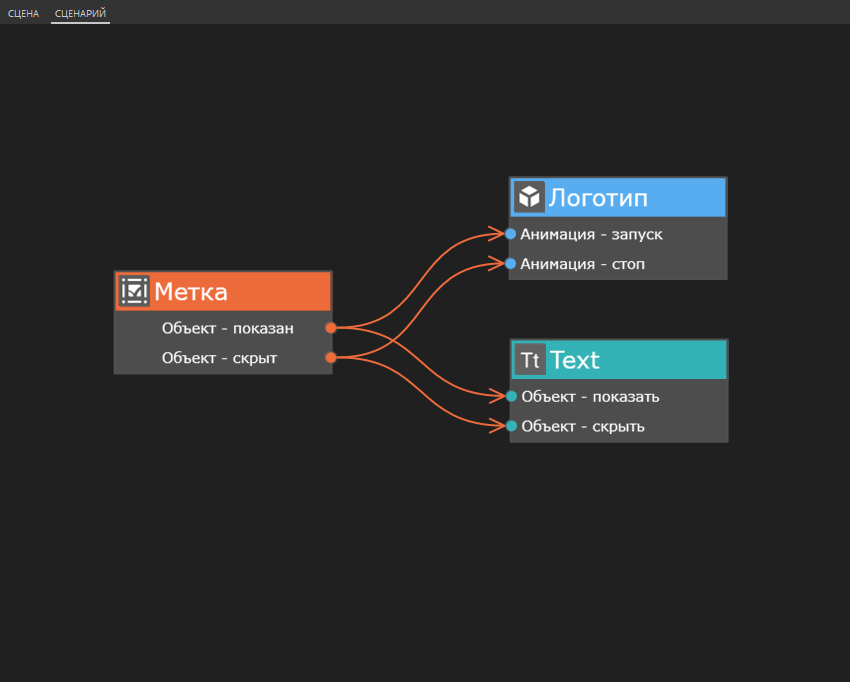Click the orange output port of Объект - скрыт
The width and height of the screenshot is (850, 682).
(331, 358)
